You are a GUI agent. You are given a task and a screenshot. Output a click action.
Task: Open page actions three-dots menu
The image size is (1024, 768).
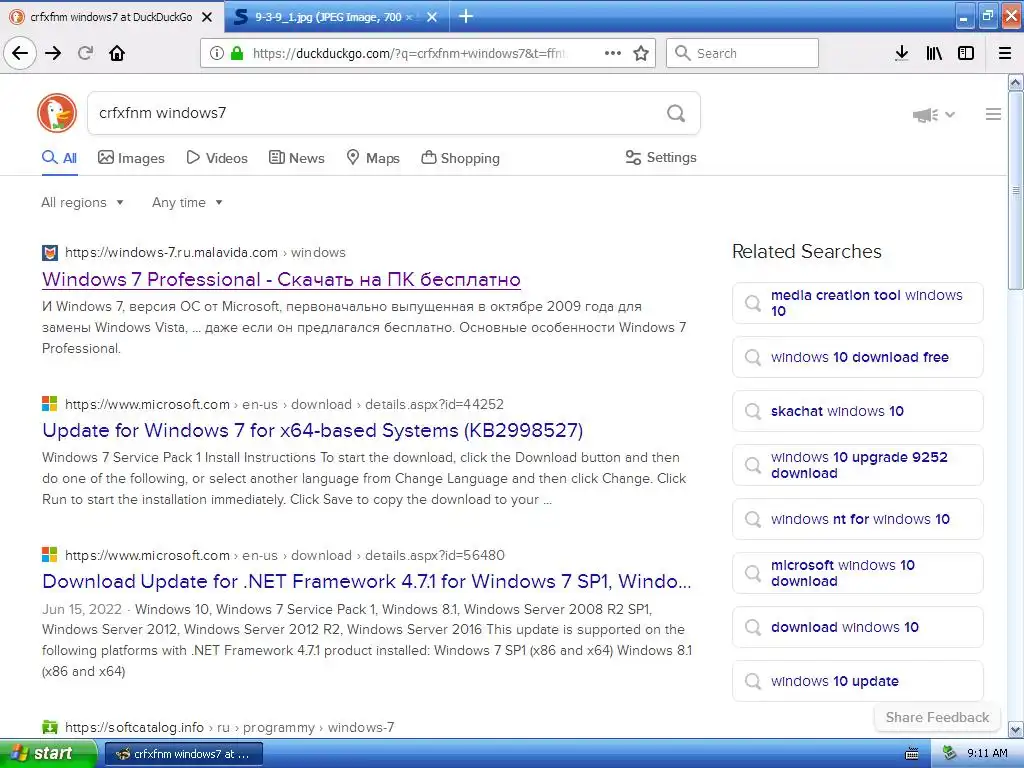tap(613, 53)
